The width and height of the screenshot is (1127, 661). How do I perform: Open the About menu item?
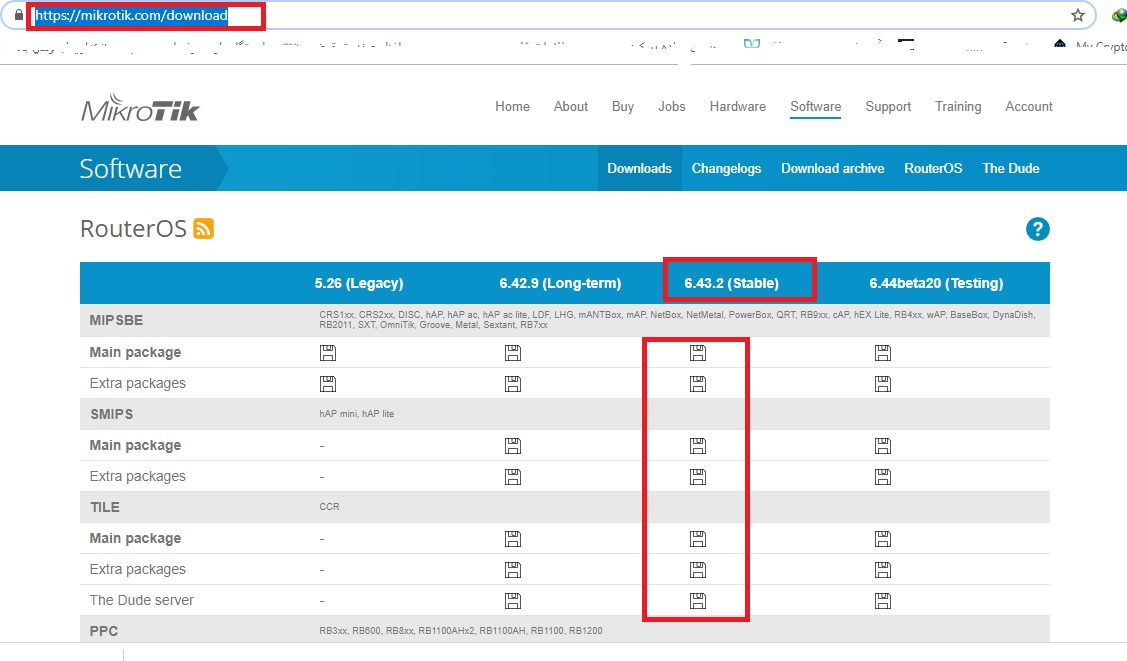571,106
